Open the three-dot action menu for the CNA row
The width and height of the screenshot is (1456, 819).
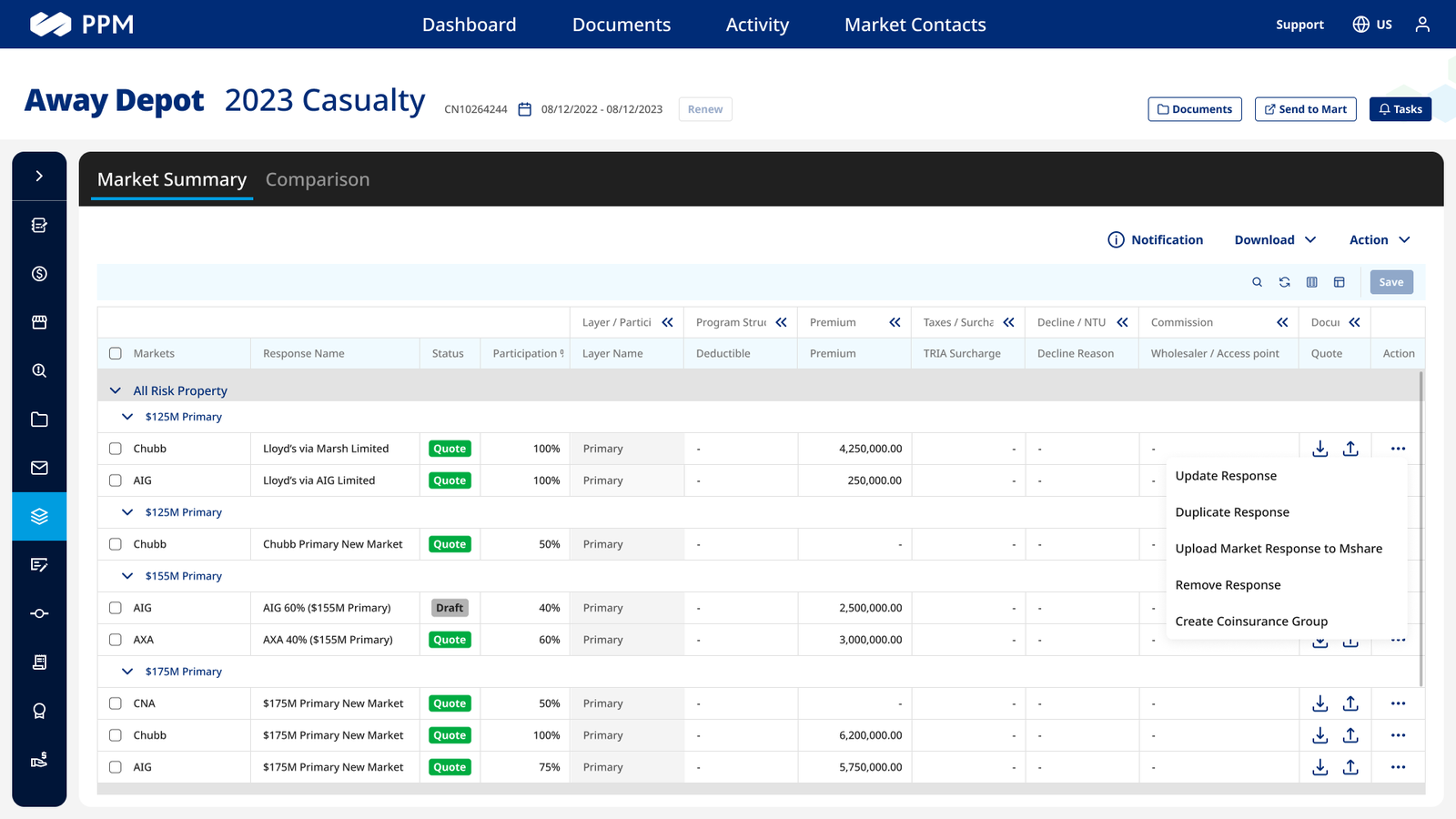point(1398,703)
